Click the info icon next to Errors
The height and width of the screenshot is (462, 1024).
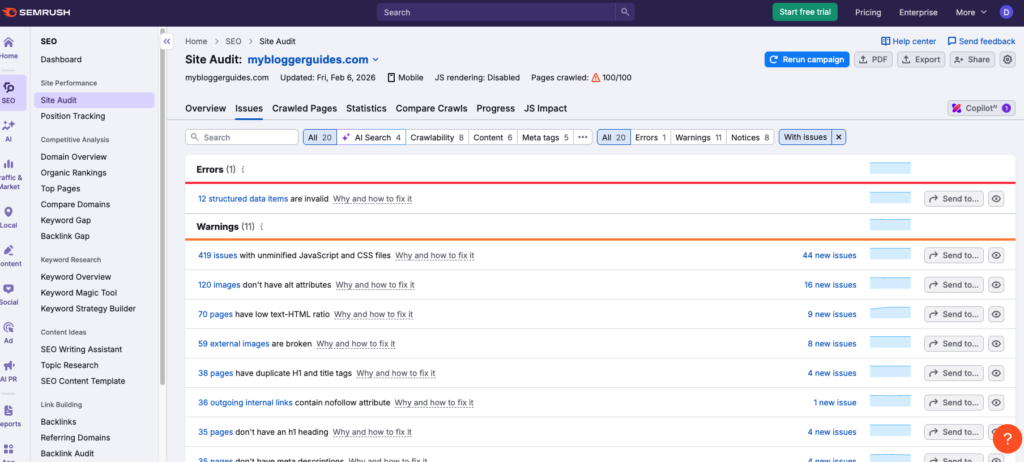(x=243, y=170)
